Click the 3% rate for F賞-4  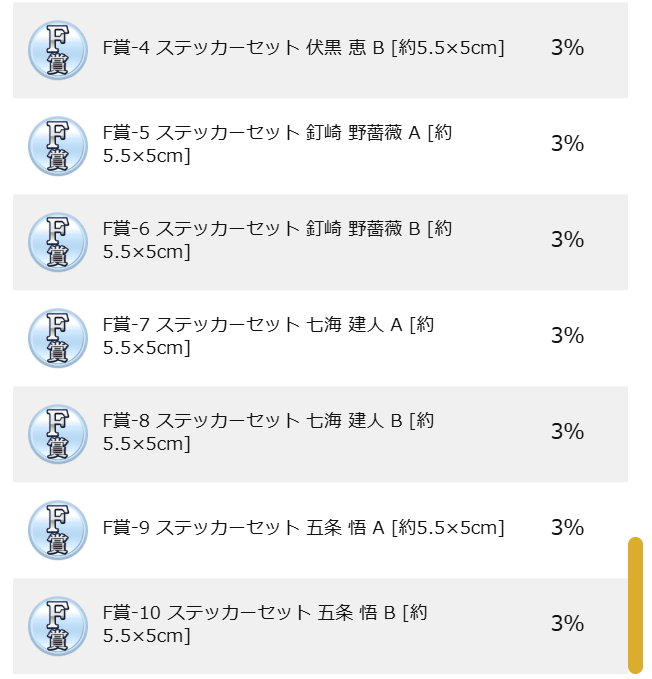pos(568,47)
